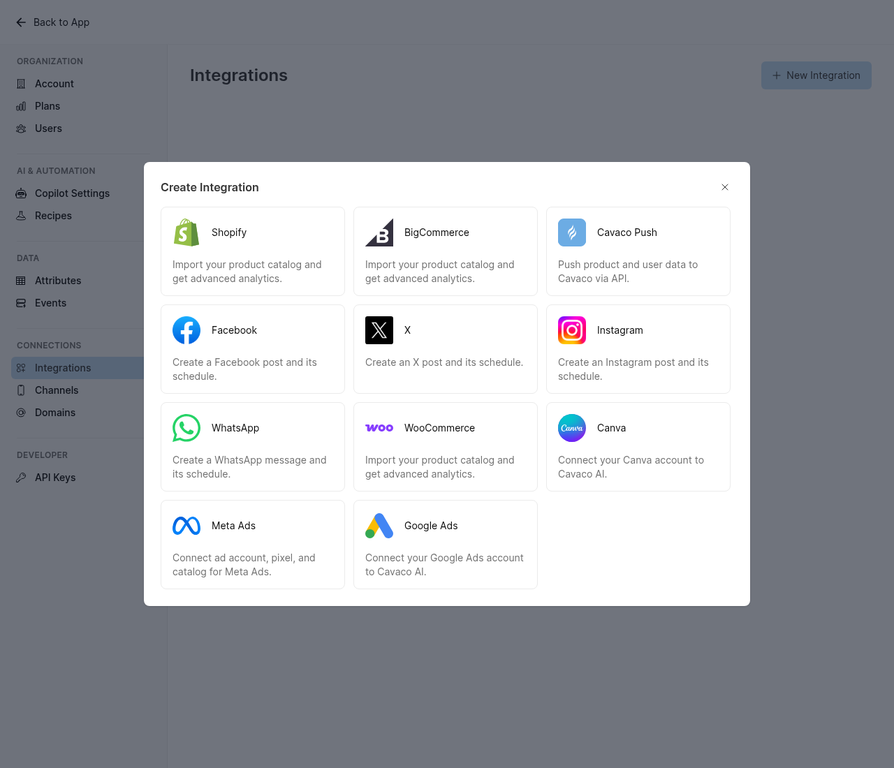Choose the Shopify integration card title
894x768 pixels.
click(229, 232)
